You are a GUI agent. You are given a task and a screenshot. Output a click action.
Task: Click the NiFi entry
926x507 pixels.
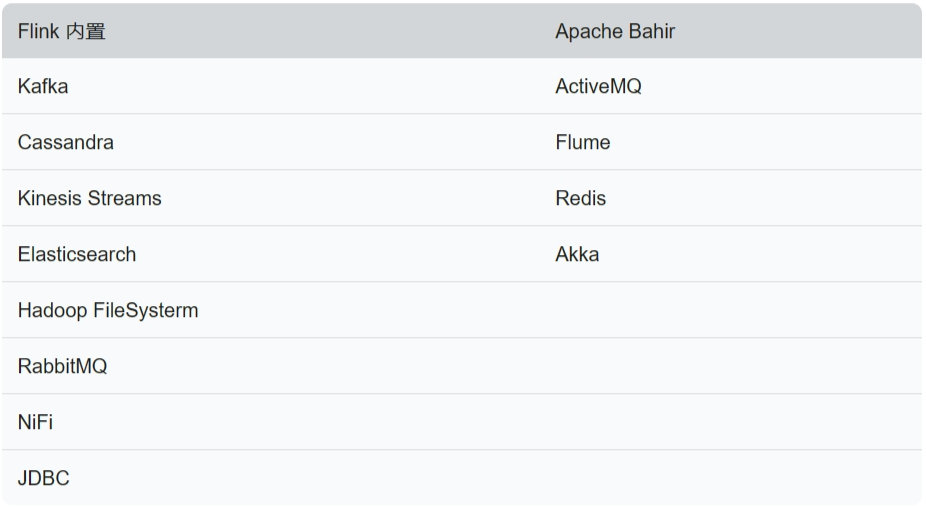point(35,423)
